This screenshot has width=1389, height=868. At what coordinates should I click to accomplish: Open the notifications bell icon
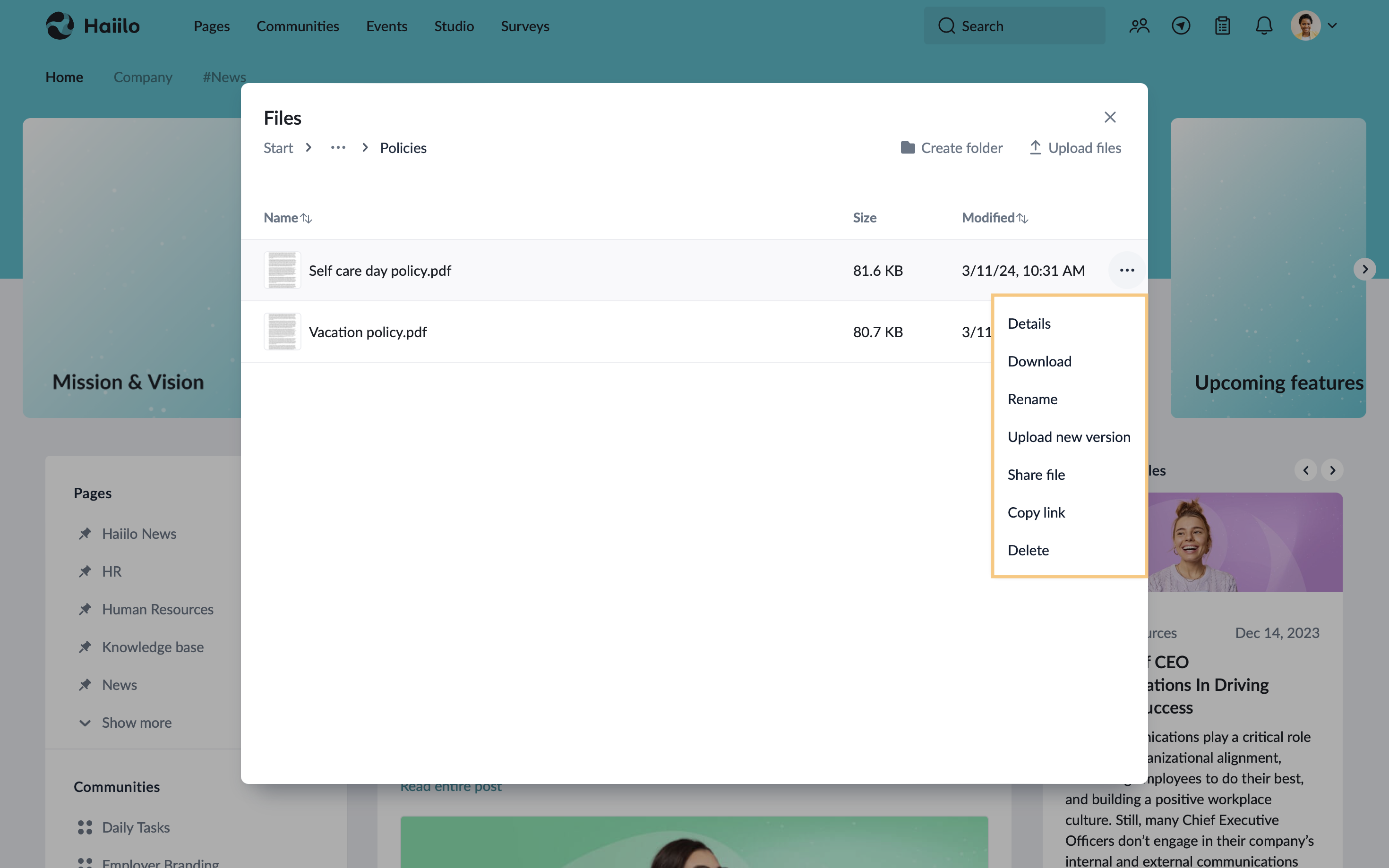click(1264, 25)
